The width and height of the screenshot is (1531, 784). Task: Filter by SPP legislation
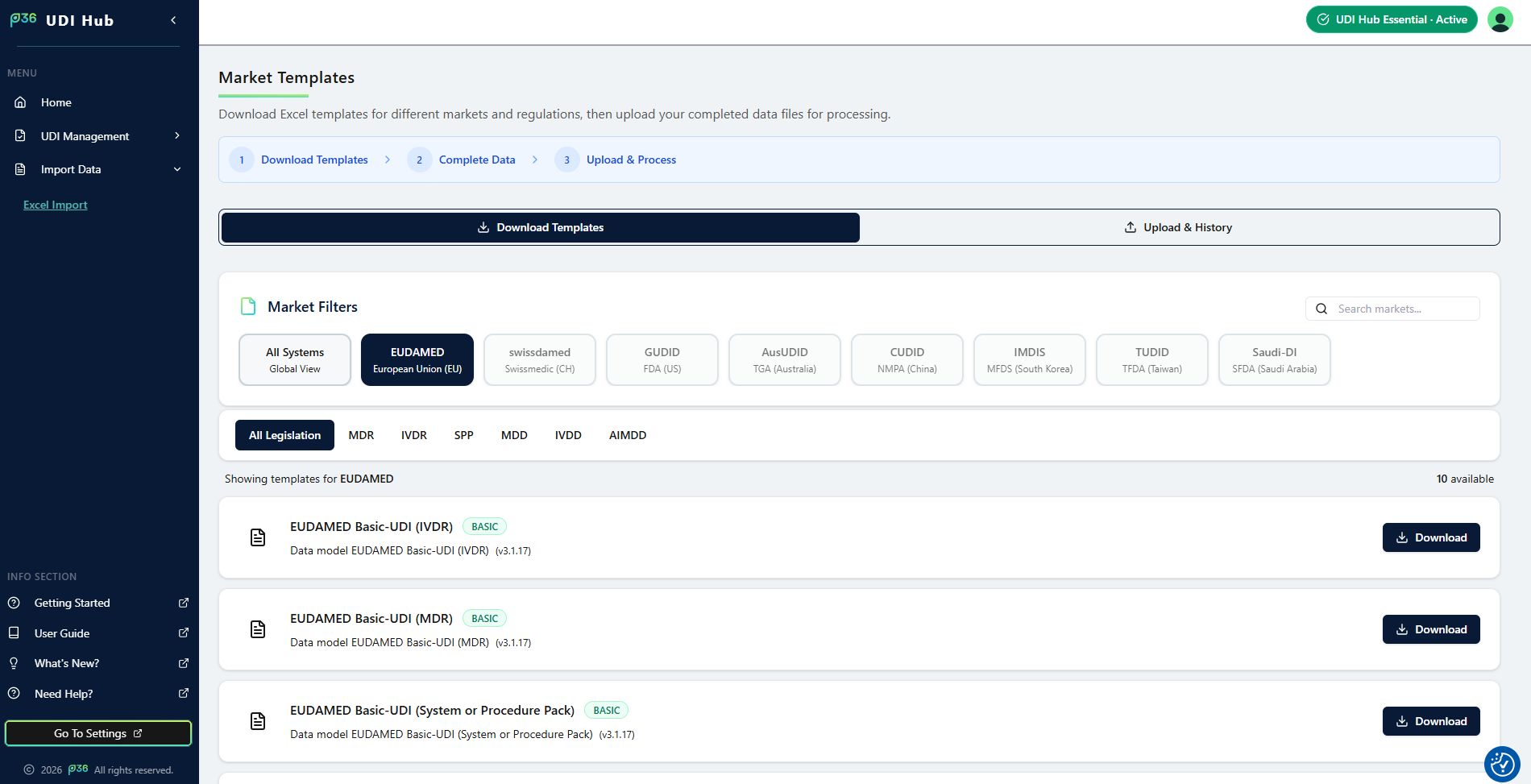pos(463,435)
